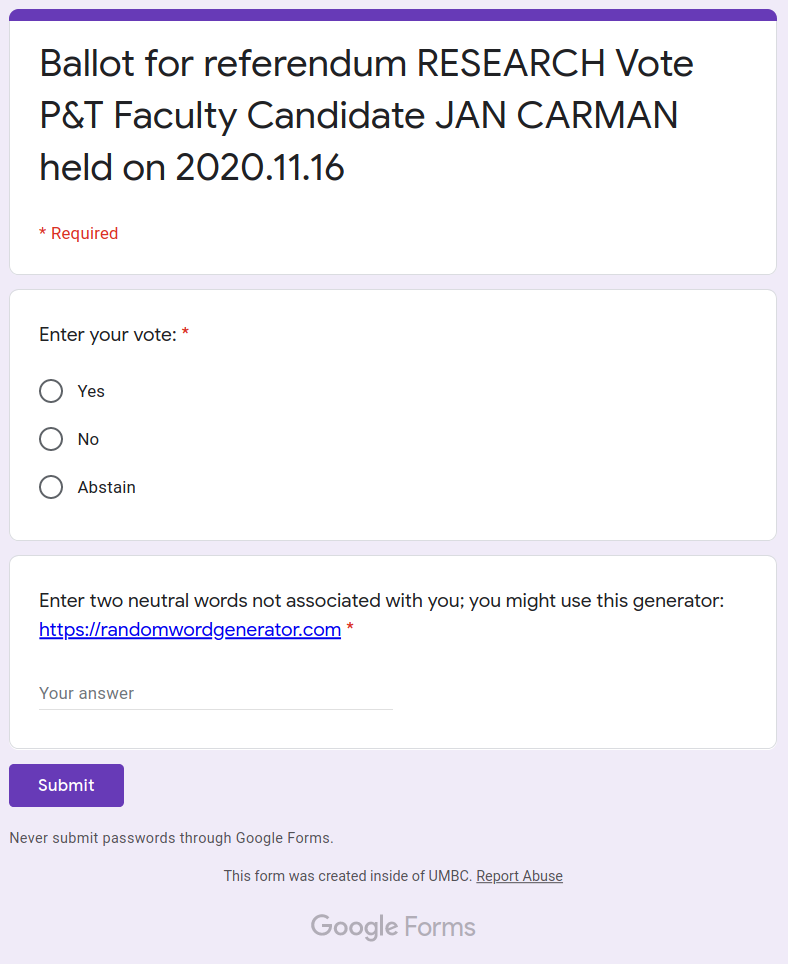Mark the Abstain radio circle
The height and width of the screenshot is (964, 788).
[51, 487]
